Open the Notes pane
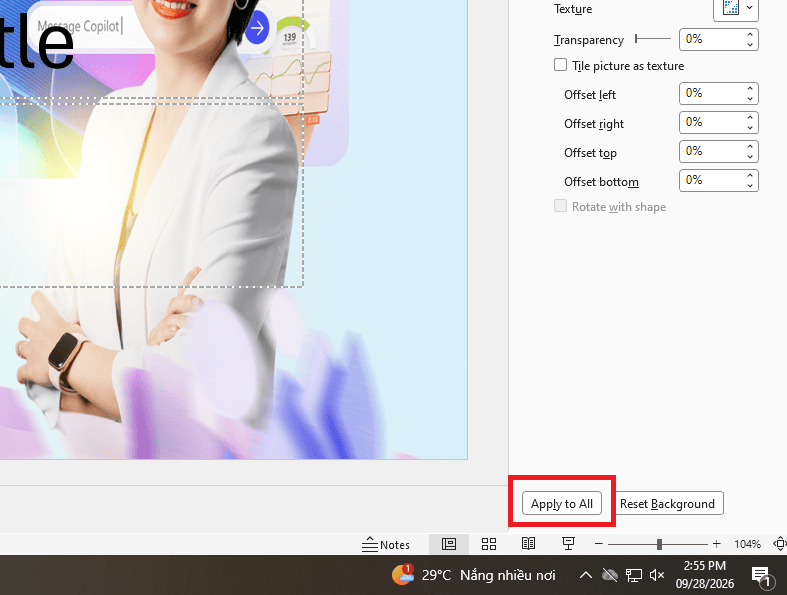Image resolution: width=787 pixels, height=595 pixels. click(x=385, y=544)
